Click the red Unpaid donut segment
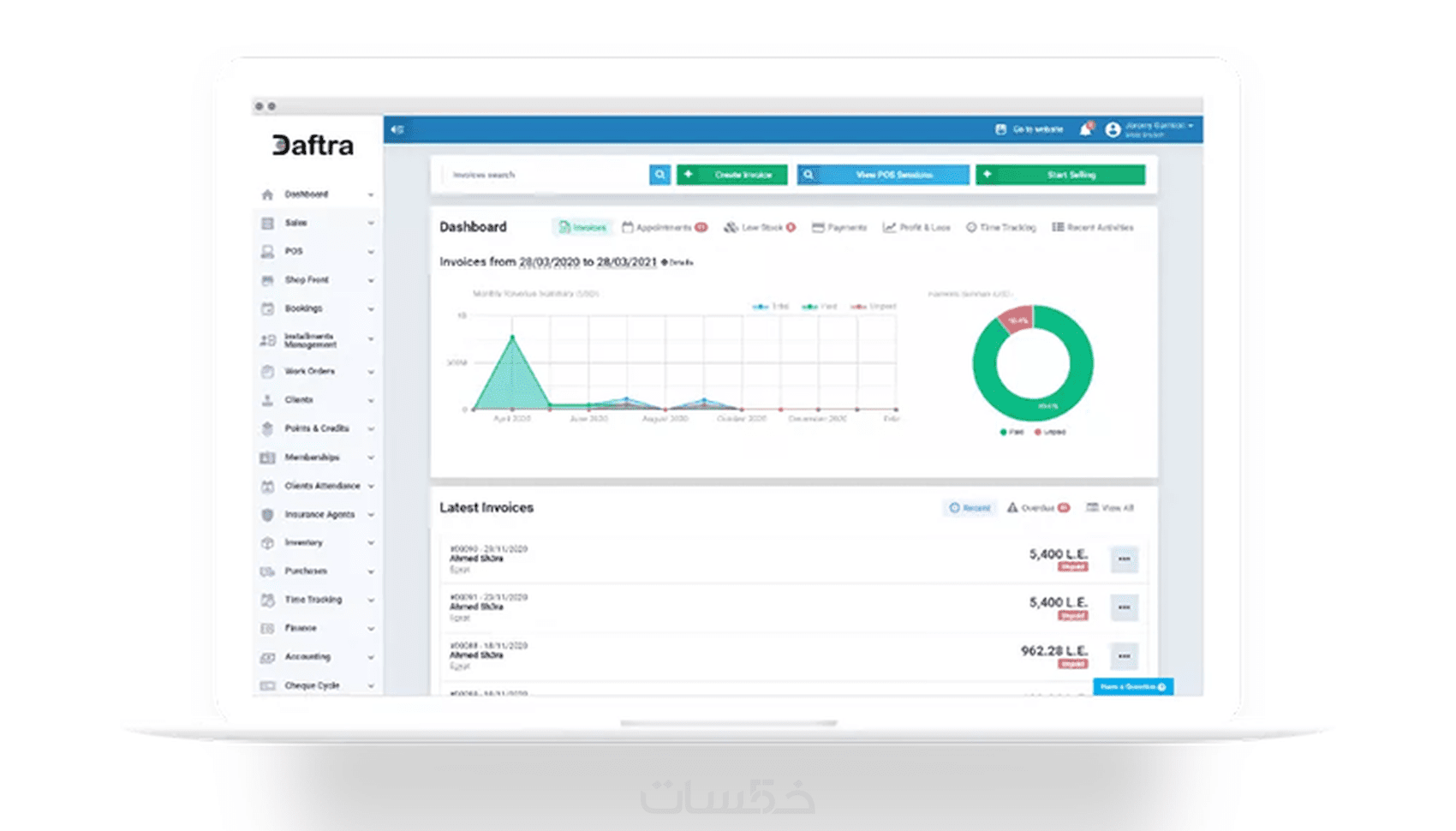Screen dimensions: 1456x831 1019,319
